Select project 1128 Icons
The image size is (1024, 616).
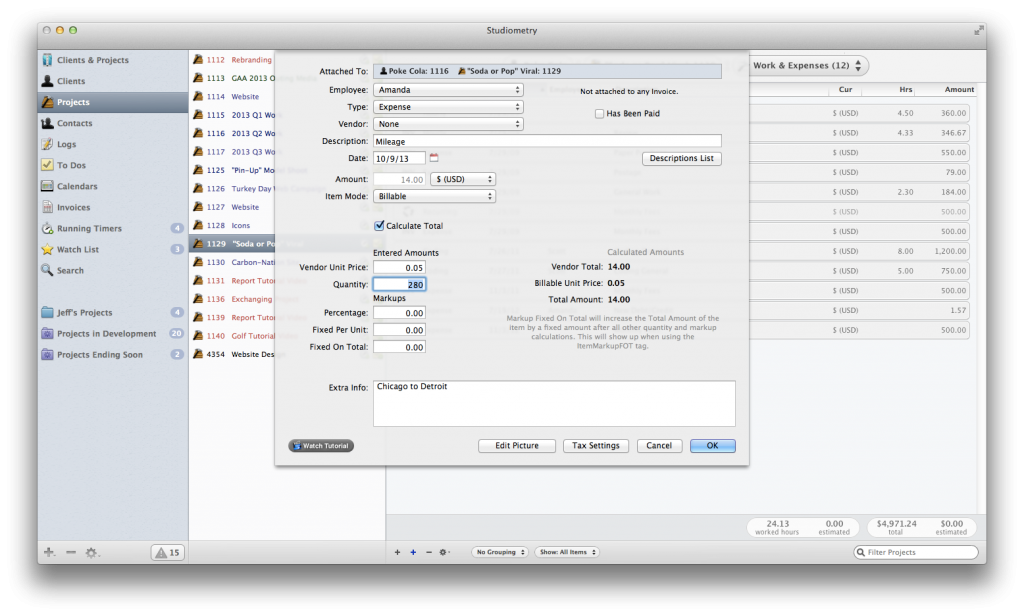pyautogui.click(x=233, y=225)
